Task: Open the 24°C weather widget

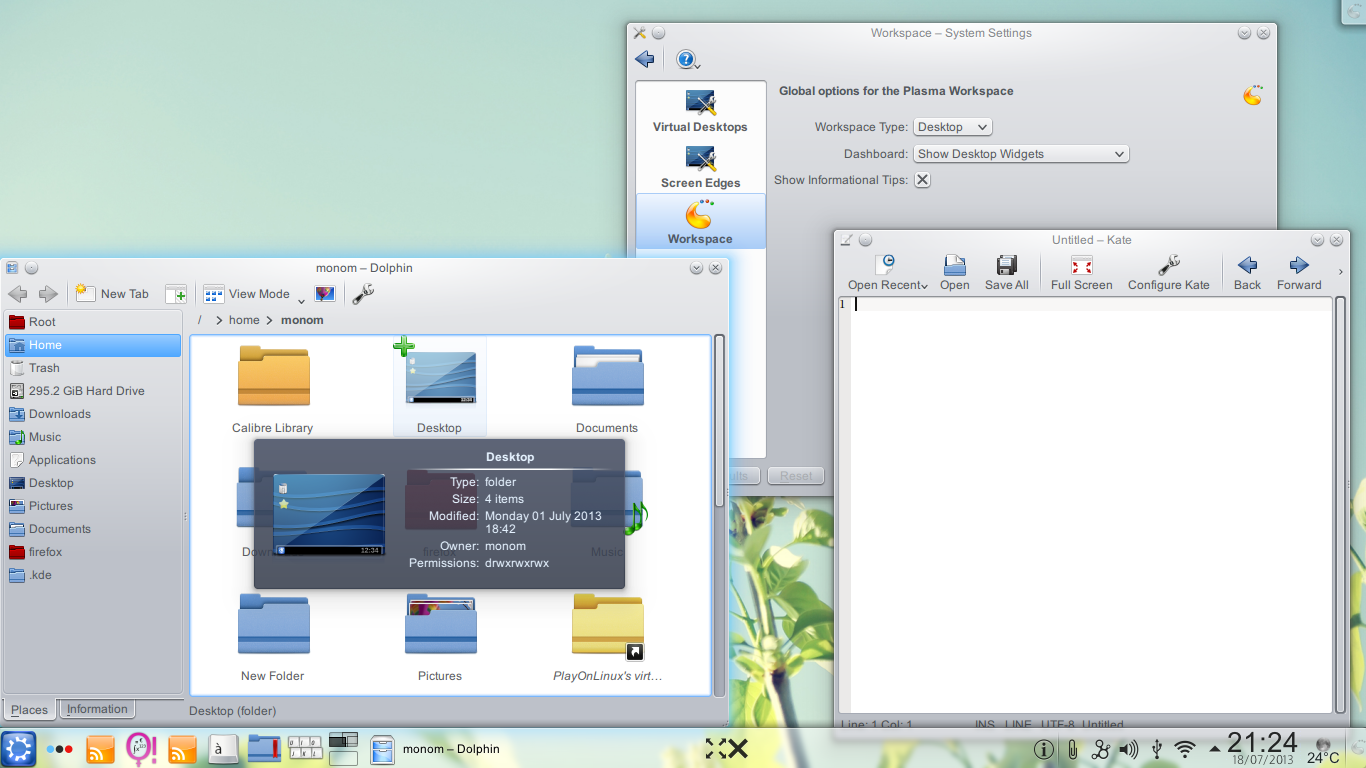Action: (x=1323, y=751)
